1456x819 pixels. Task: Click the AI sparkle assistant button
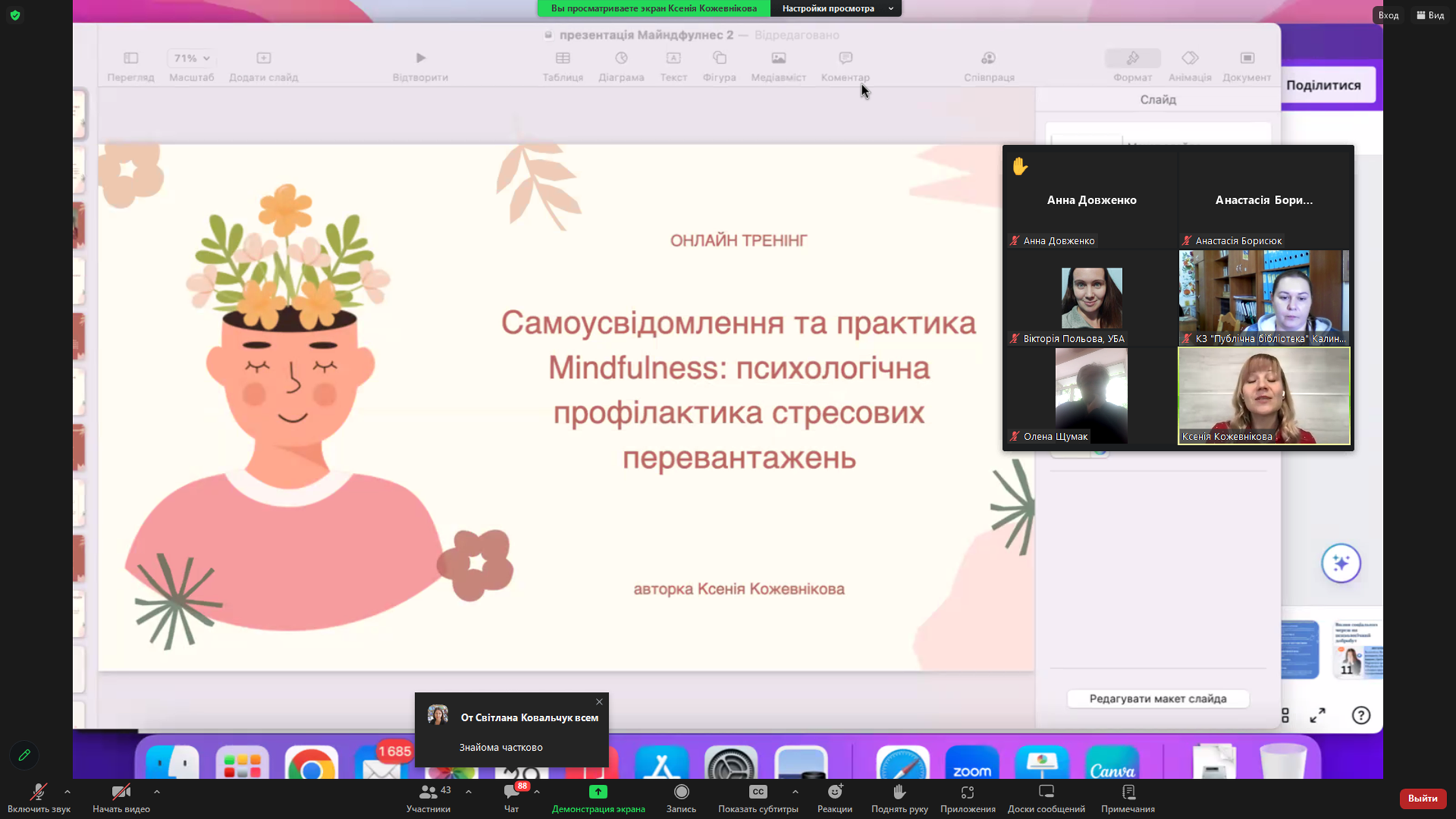[1341, 563]
